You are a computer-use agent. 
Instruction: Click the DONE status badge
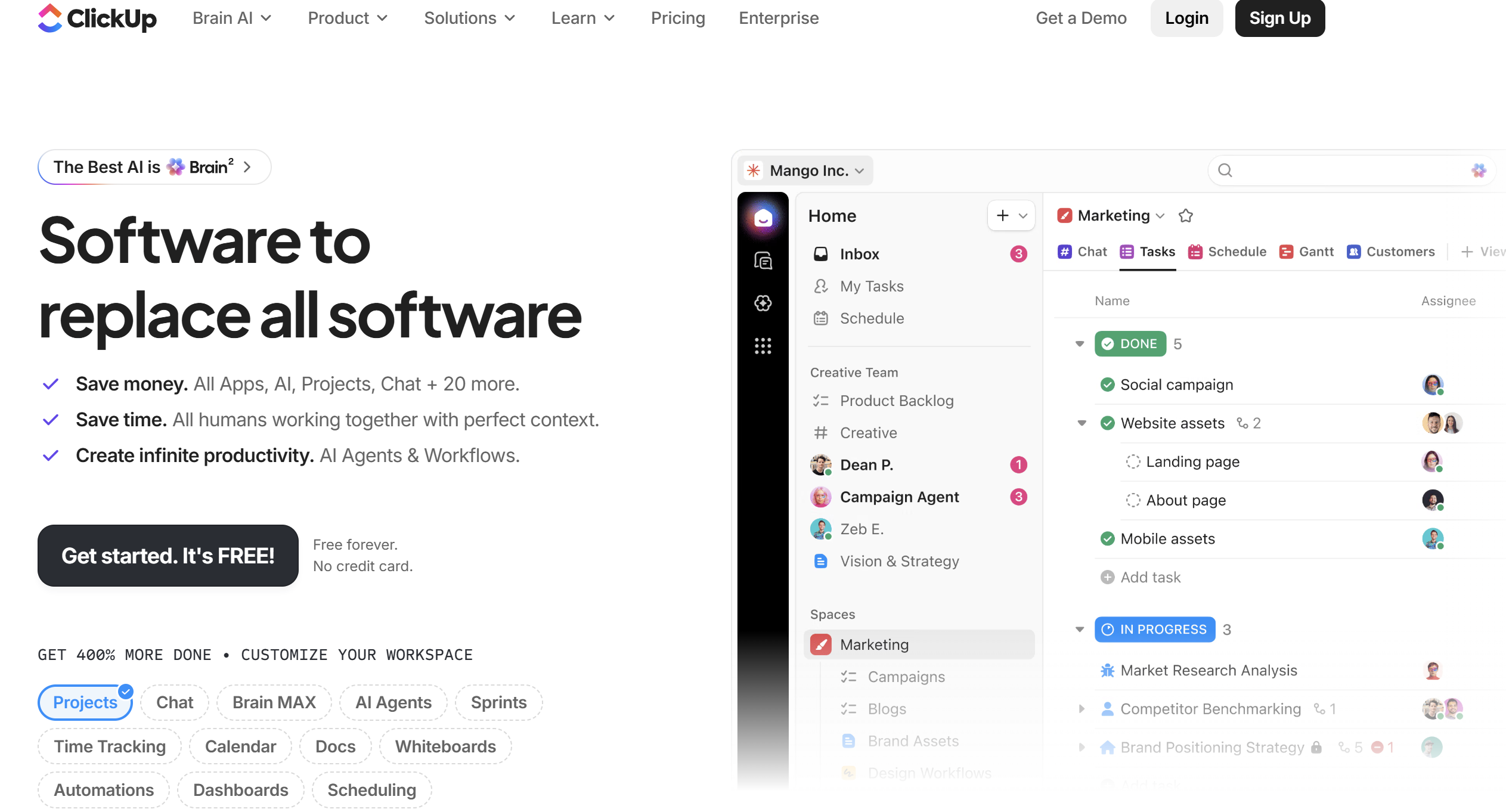pyautogui.click(x=1130, y=344)
